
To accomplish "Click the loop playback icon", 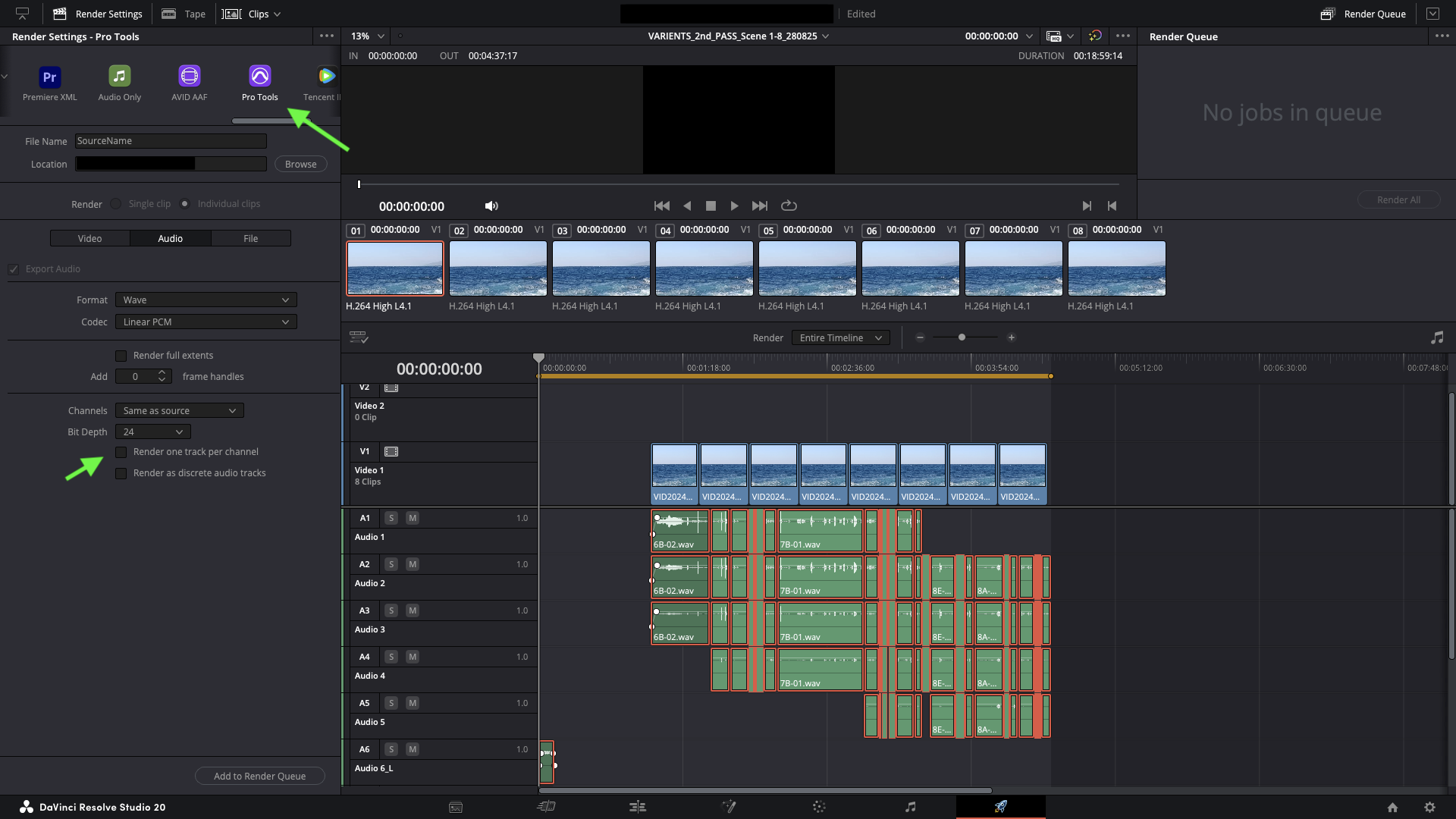I will coord(789,206).
